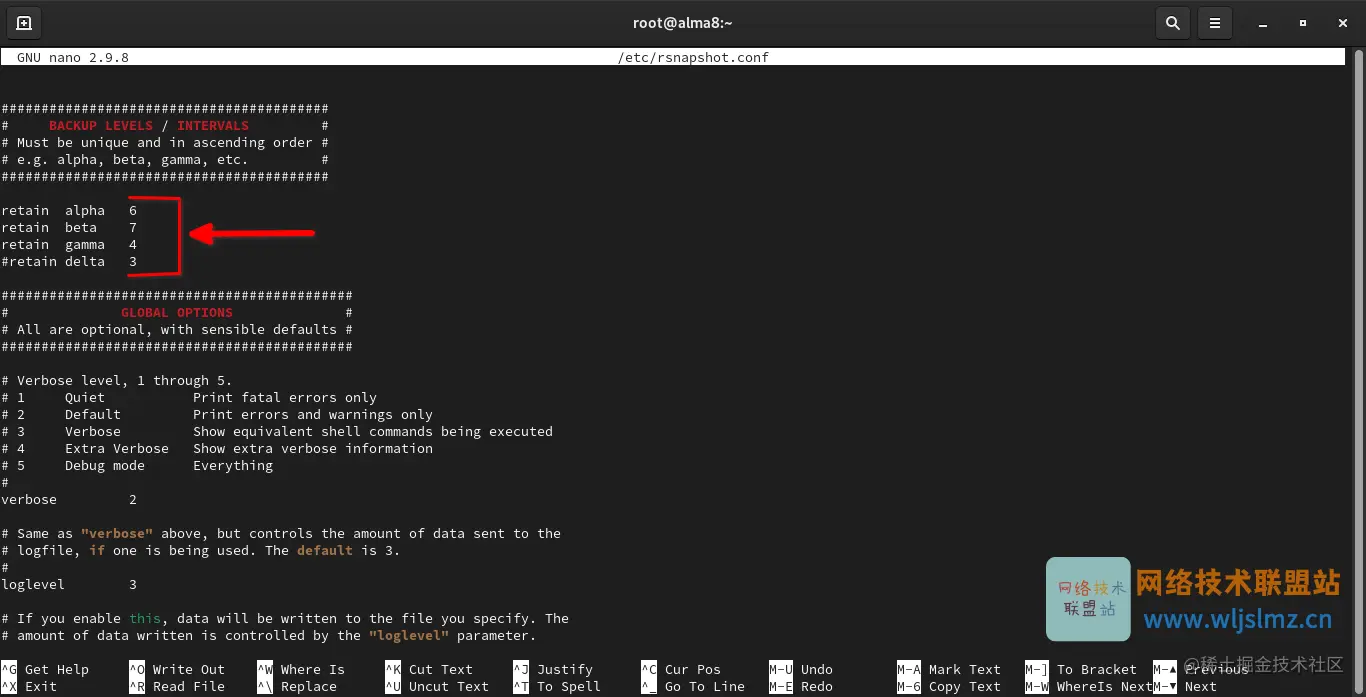Screen dimensions: 1366x697
Task: Click the beta retain value 7
Action: (133, 228)
